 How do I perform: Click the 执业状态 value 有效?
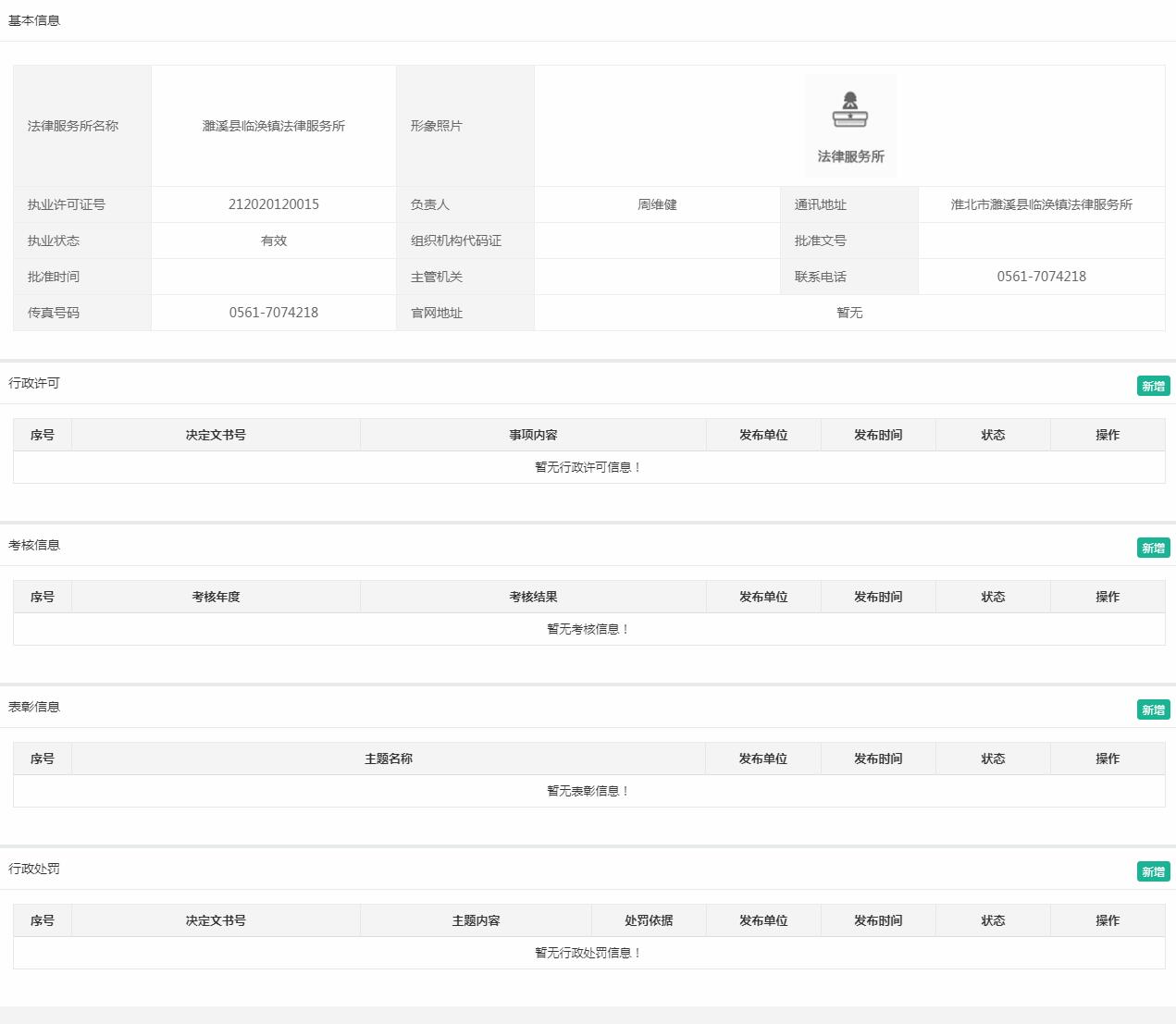[274, 241]
